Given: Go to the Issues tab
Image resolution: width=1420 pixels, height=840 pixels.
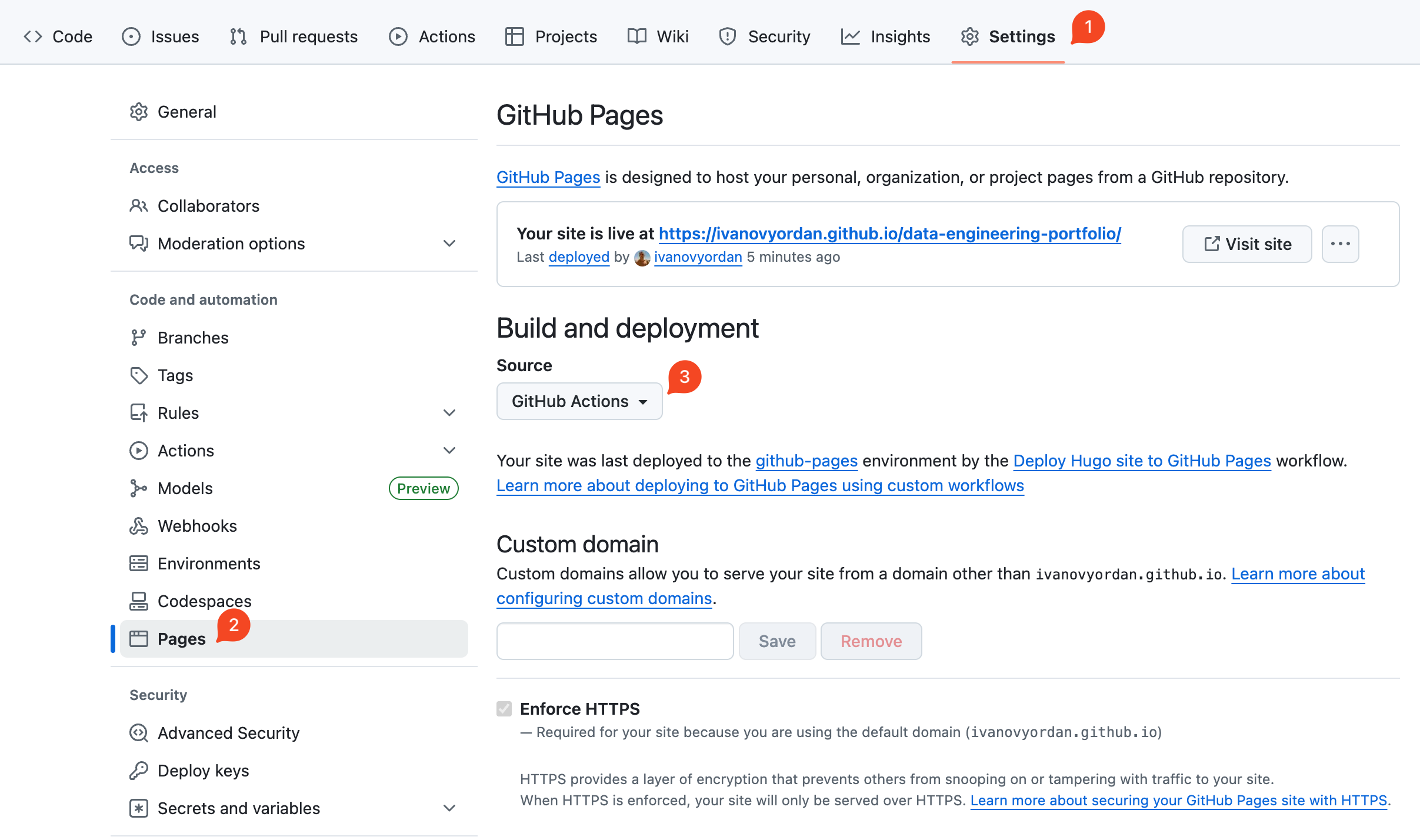Looking at the screenshot, I should coord(161,36).
